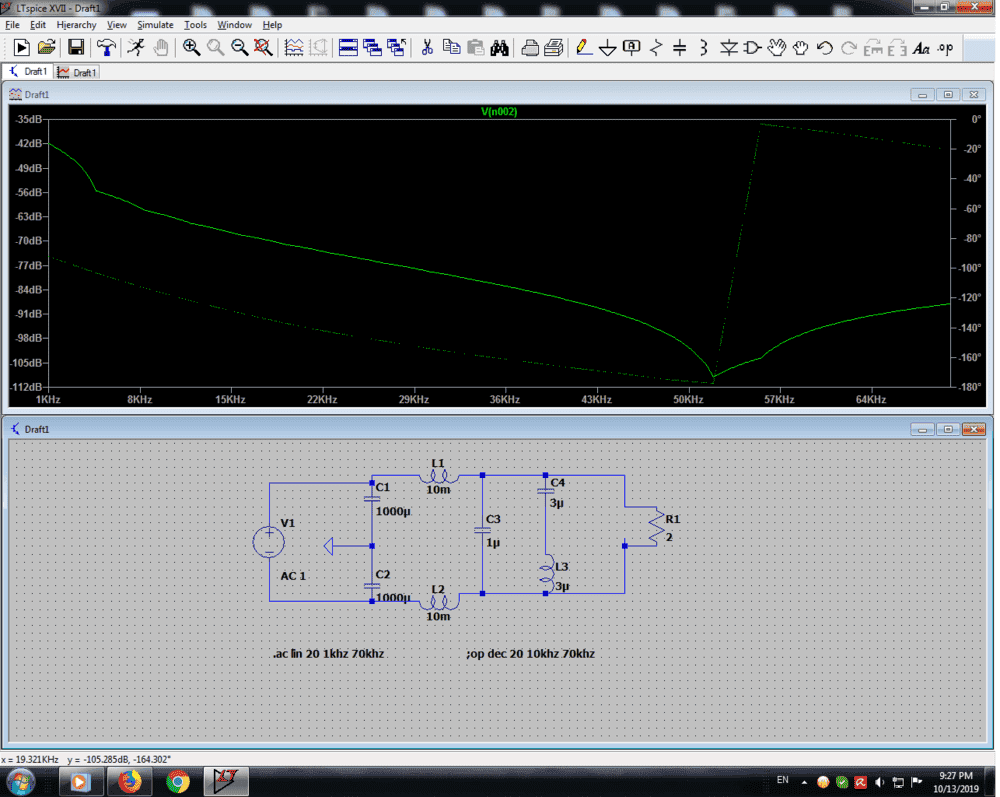The height and width of the screenshot is (797, 1000).
Task: Click the .ac lin directive text
Action: pos(328,653)
